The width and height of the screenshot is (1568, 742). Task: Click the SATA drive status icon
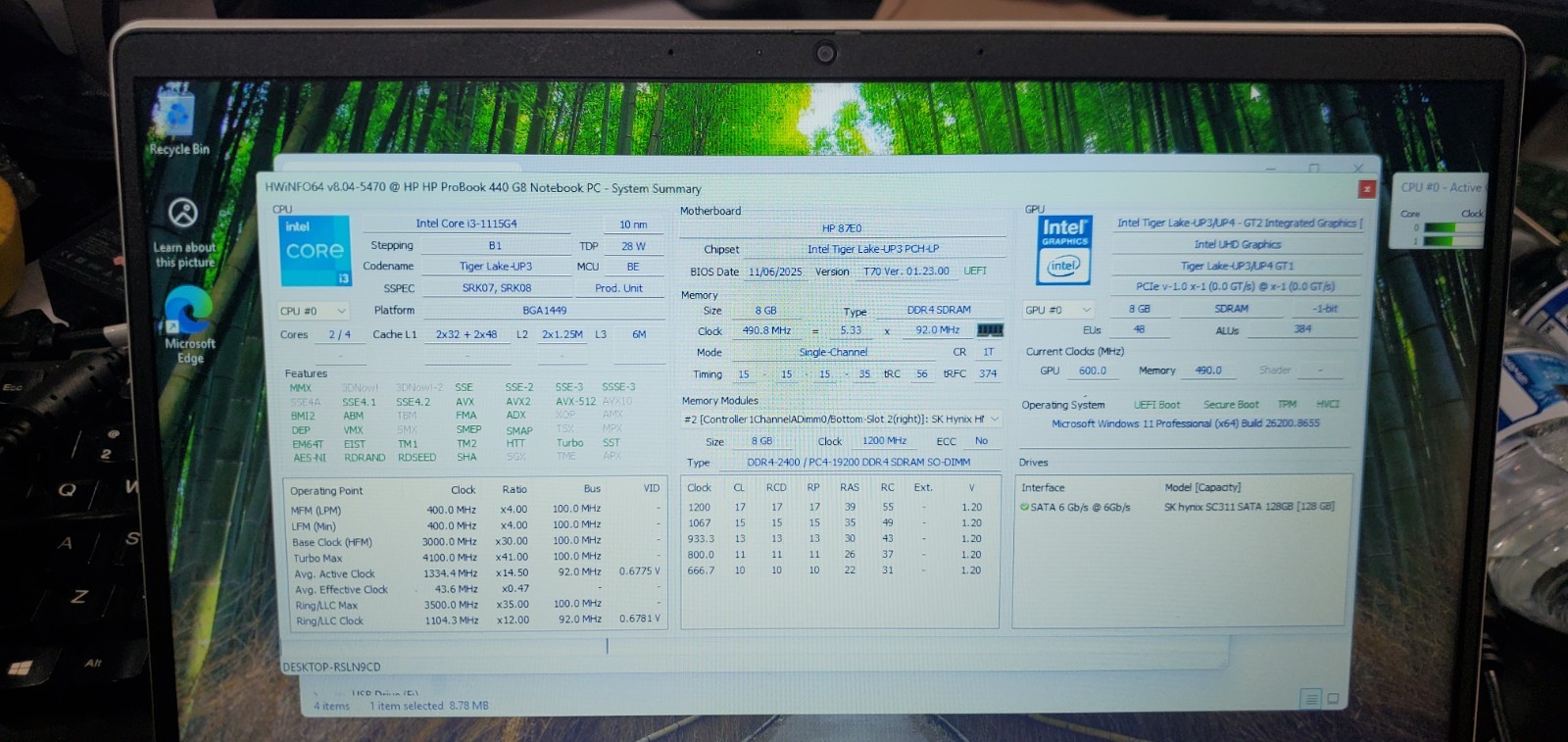point(1024,507)
